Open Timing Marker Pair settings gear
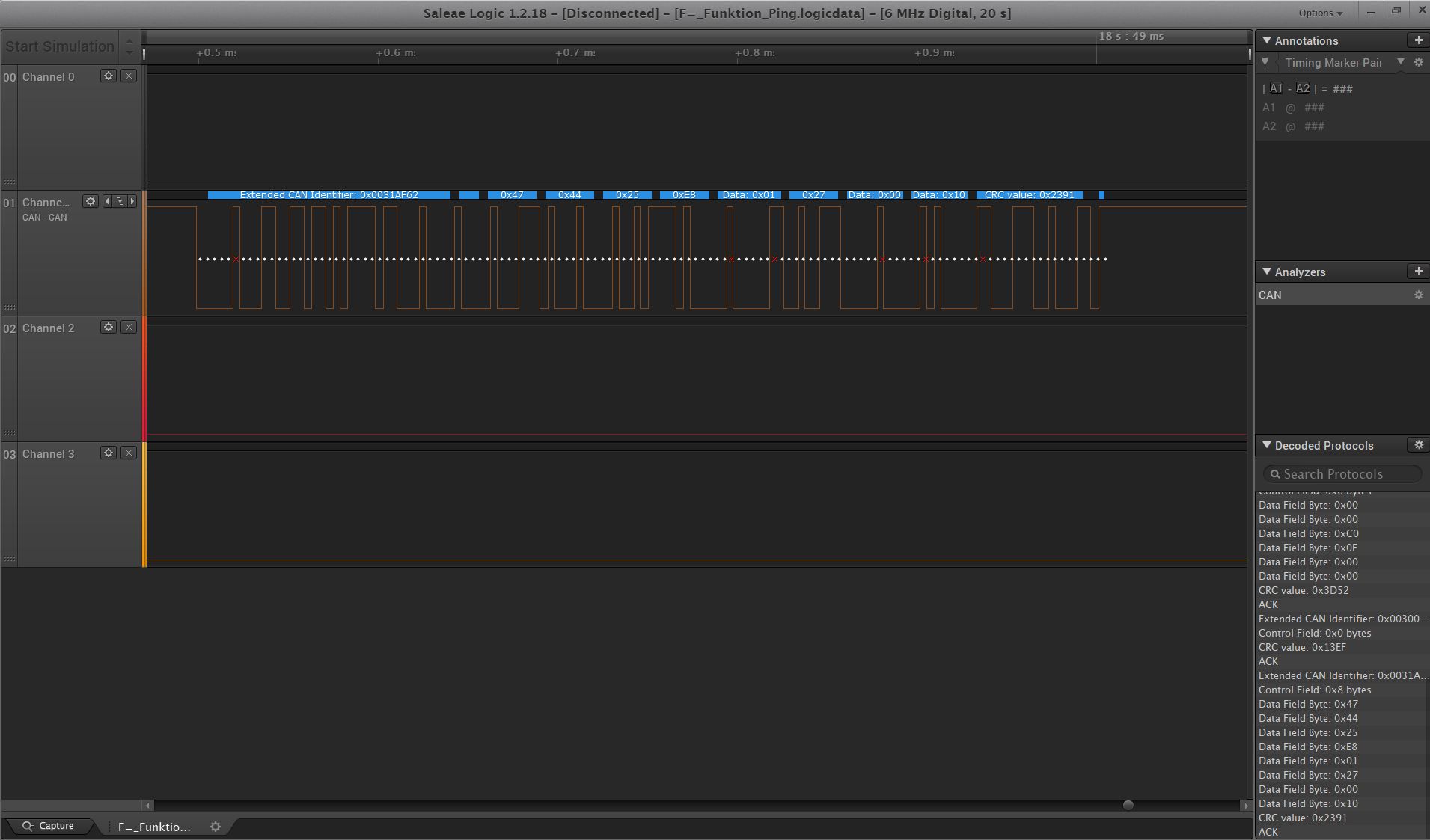The image size is (1430, 840). [1418, 63]
